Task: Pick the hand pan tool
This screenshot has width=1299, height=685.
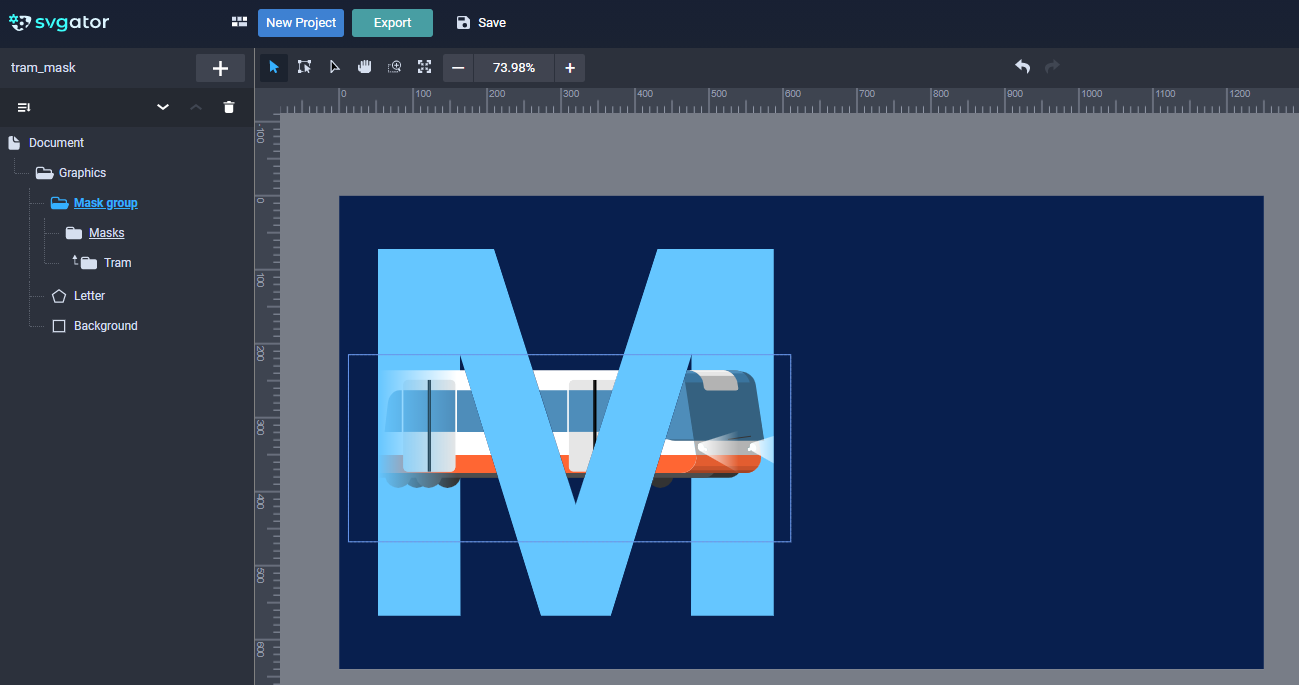Action: tap(365, 67)
